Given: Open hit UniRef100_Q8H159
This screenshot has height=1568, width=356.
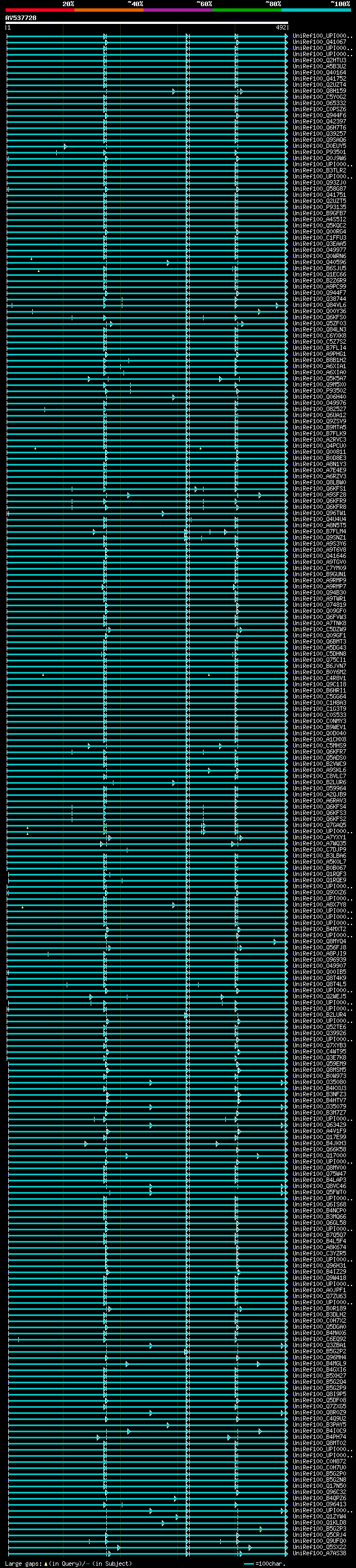Looking at the screenshot, I should [319, 91].
